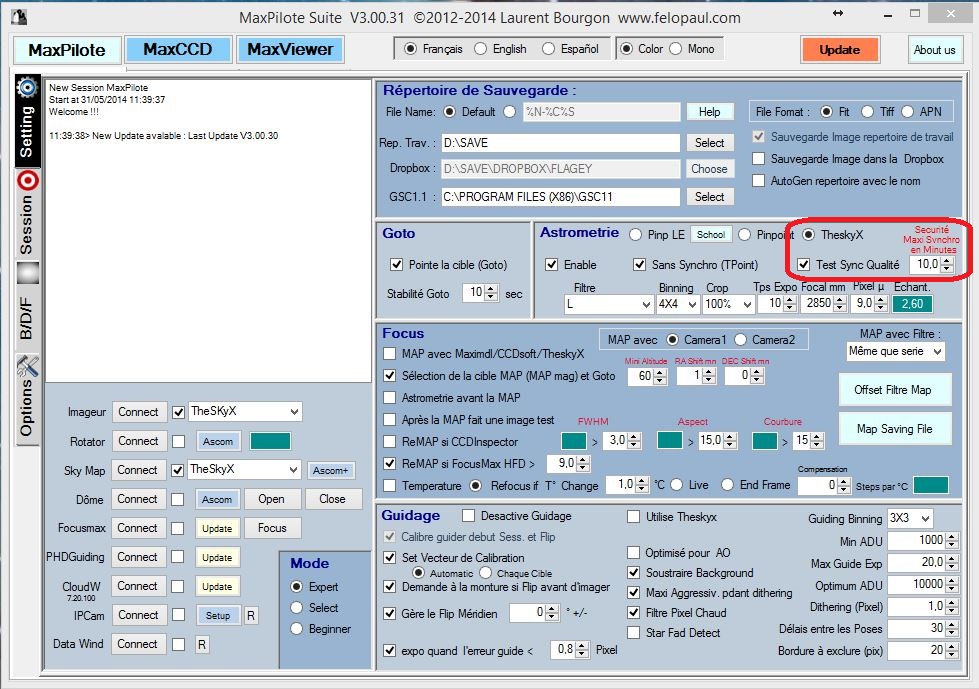Click Help button for File Name
The width and height of the screenshot is (979, 689).
(x=709, y=112)
